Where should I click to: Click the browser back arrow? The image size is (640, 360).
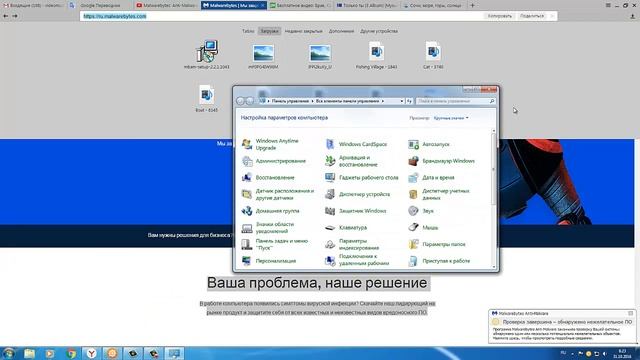(6, 16)
